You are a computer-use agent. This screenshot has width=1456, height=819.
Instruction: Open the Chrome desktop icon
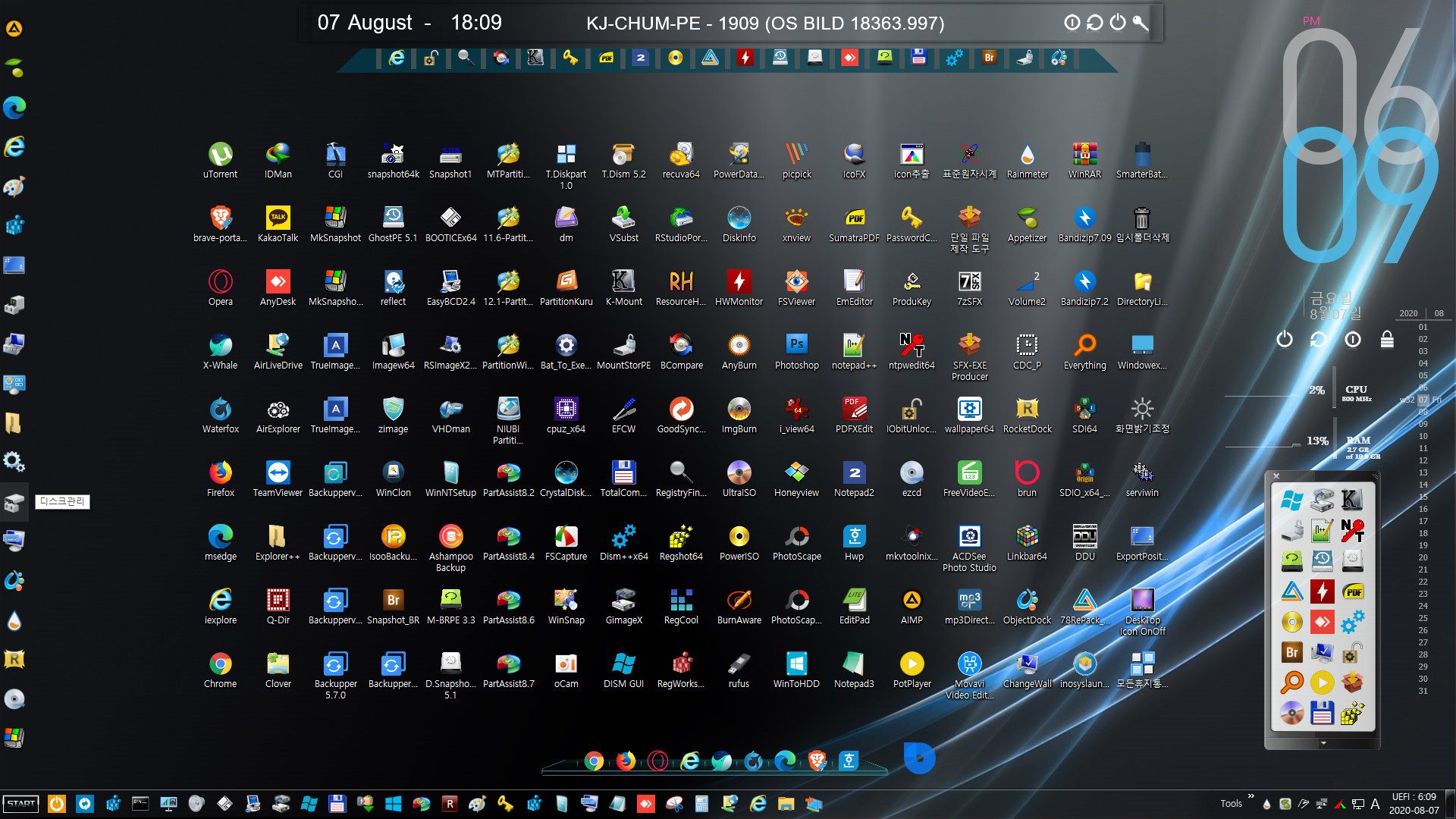point(220,670)
